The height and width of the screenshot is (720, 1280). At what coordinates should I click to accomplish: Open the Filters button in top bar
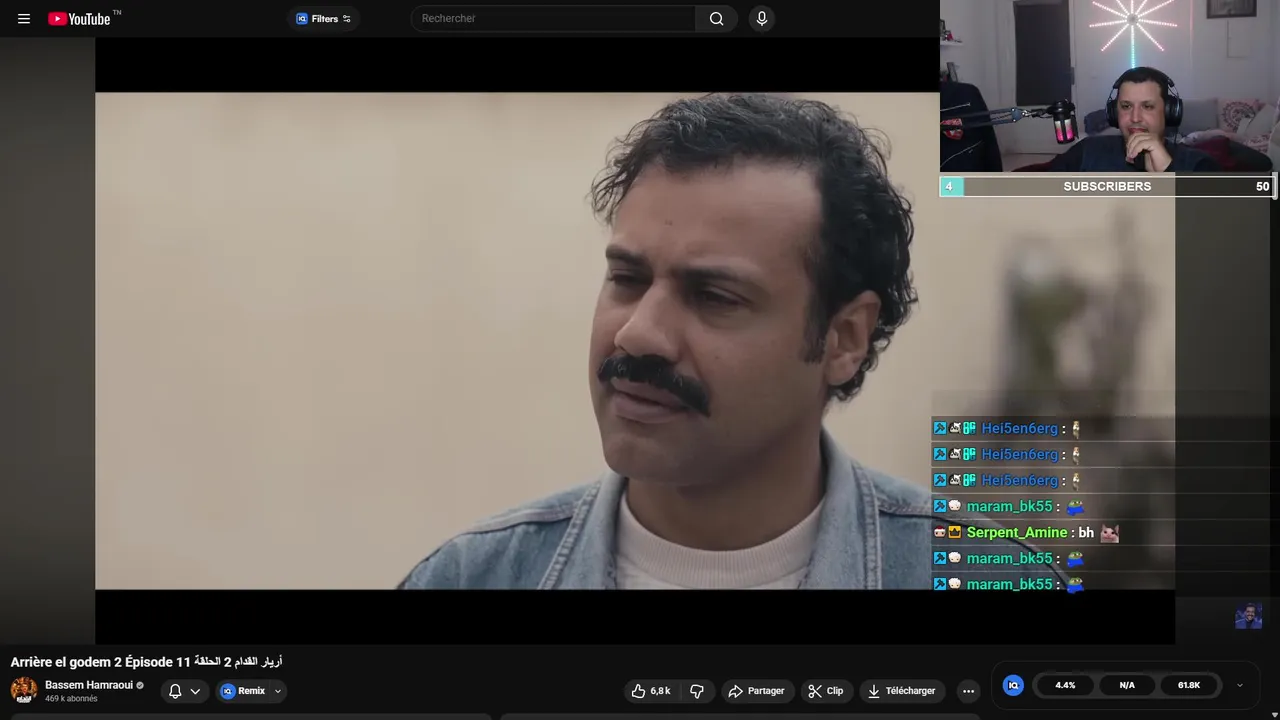coord(324,18)
